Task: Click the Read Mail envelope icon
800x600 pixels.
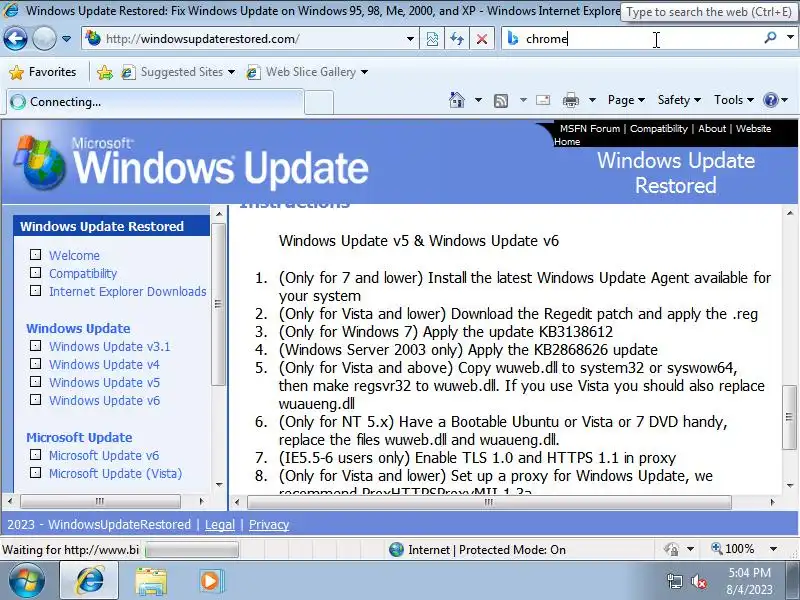Action: coord(543,100)
